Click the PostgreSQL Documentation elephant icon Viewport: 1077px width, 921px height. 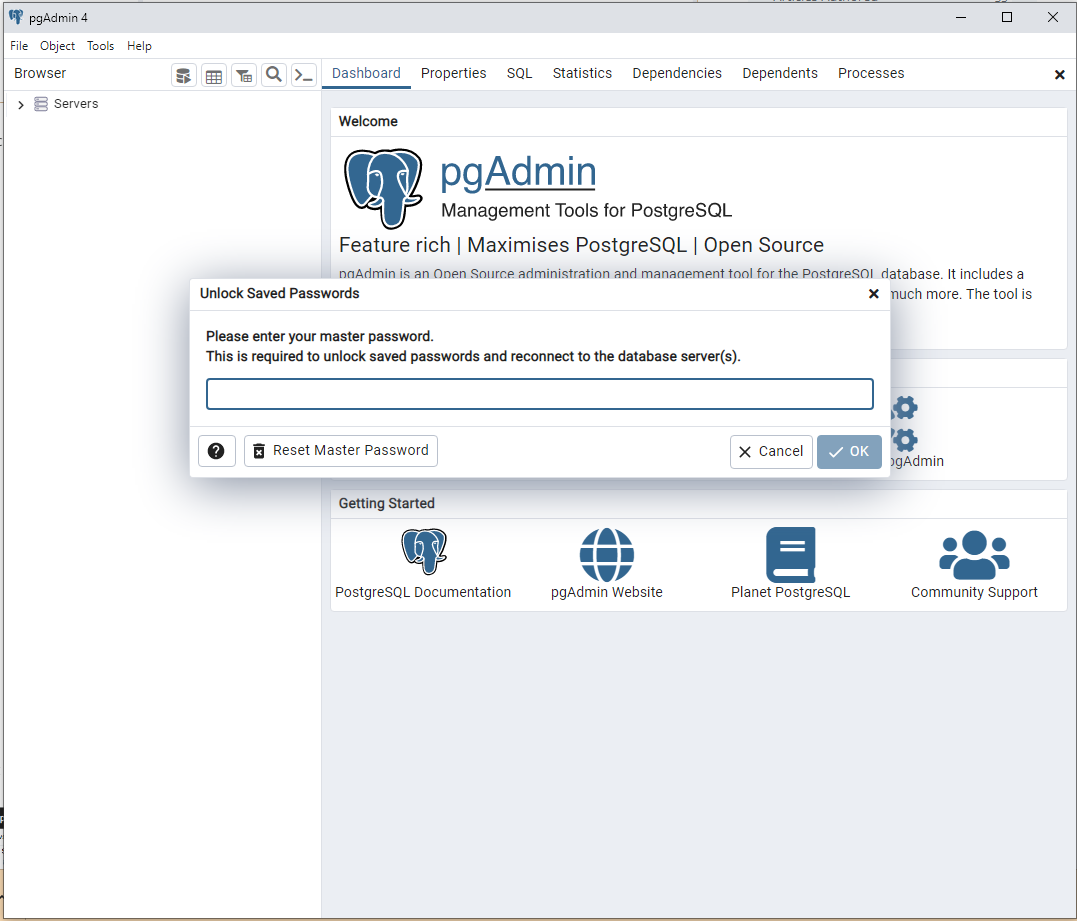pos(423,550)
